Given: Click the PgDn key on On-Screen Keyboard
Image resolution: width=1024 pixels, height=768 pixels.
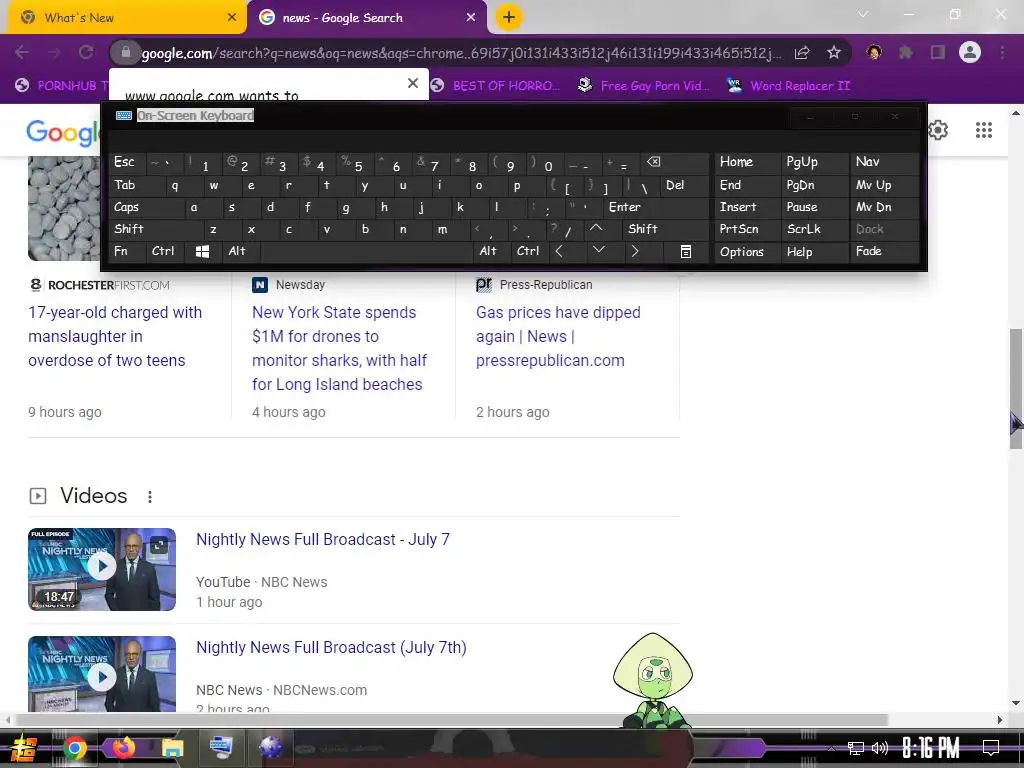Looking at the screenshot, I should click(x=814, y=185).
